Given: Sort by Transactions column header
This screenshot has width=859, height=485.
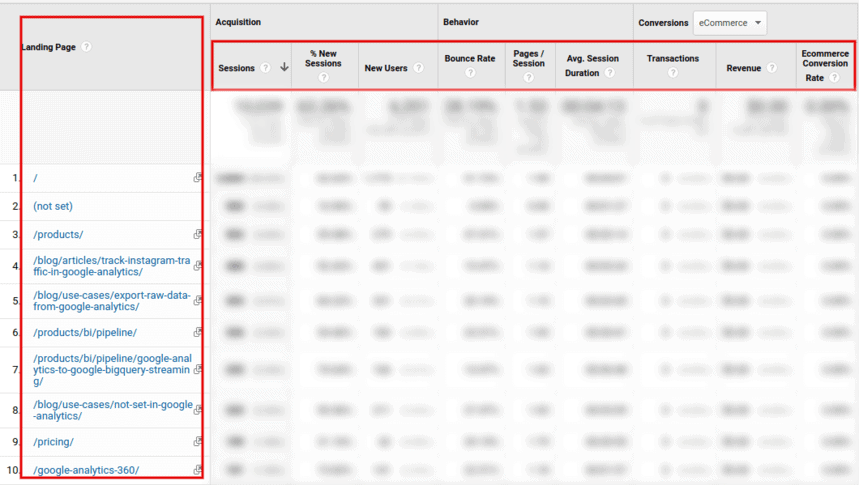Looking at the screenshot, I should pyautogui.click(x=673, y=58).
